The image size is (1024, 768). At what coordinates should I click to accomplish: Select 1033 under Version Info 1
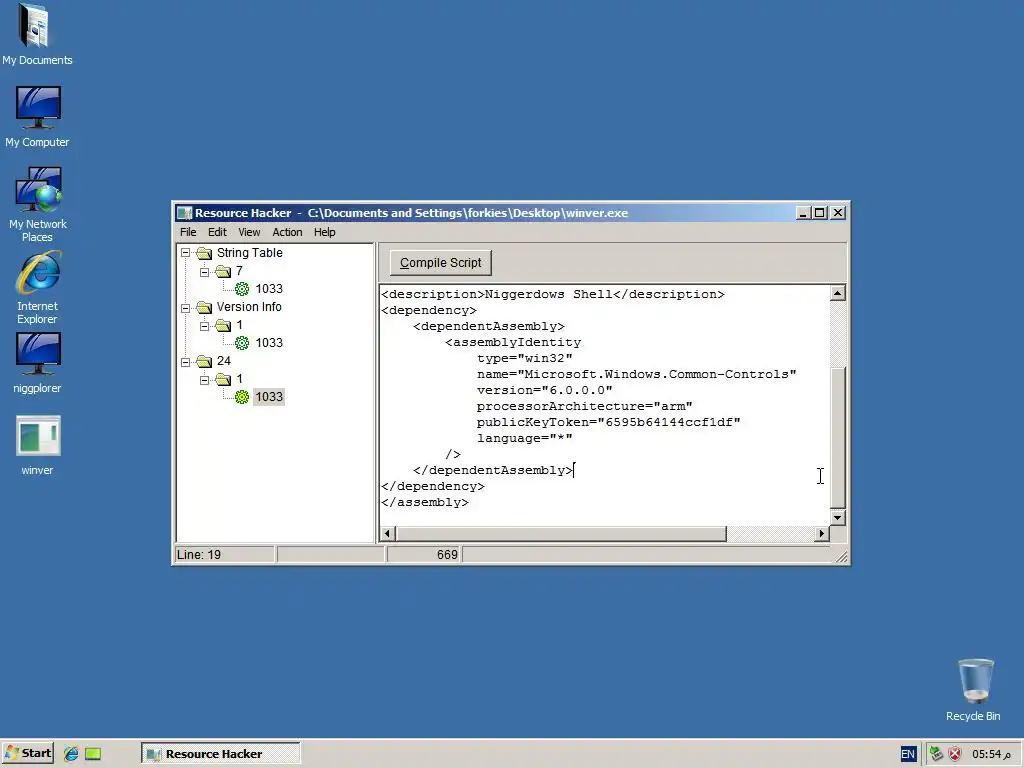point(269,343)
